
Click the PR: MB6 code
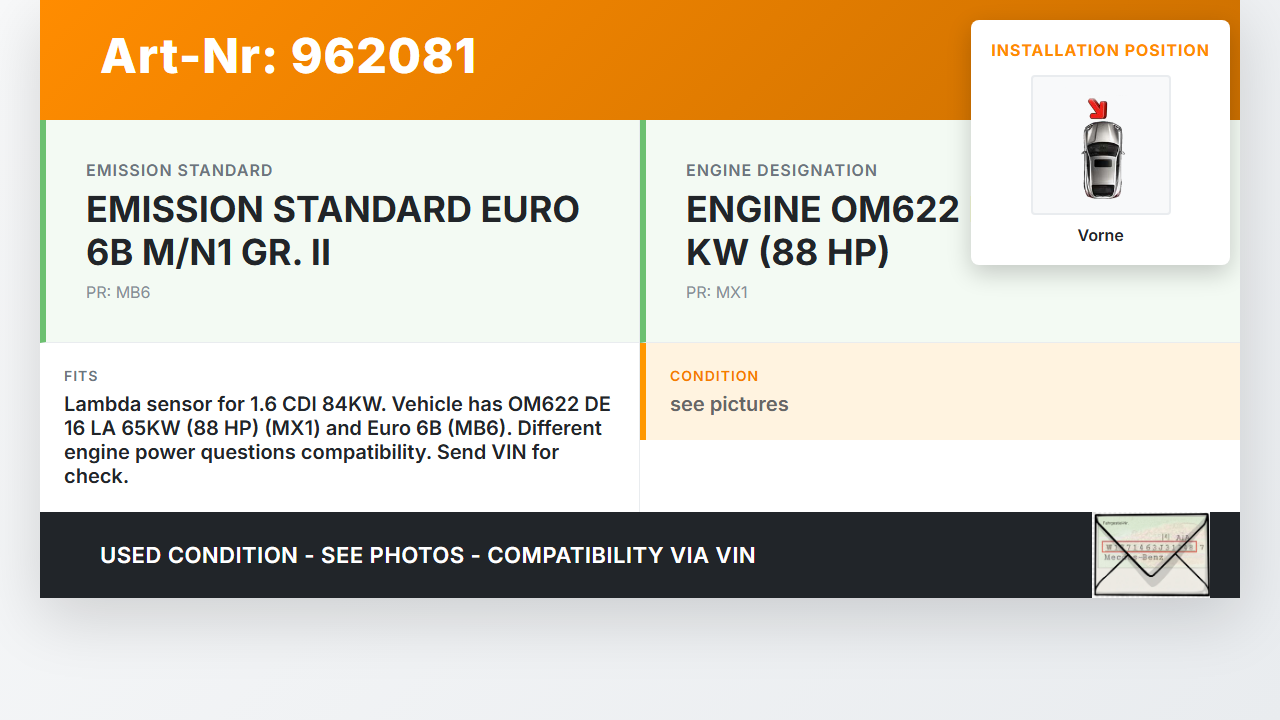118,293
